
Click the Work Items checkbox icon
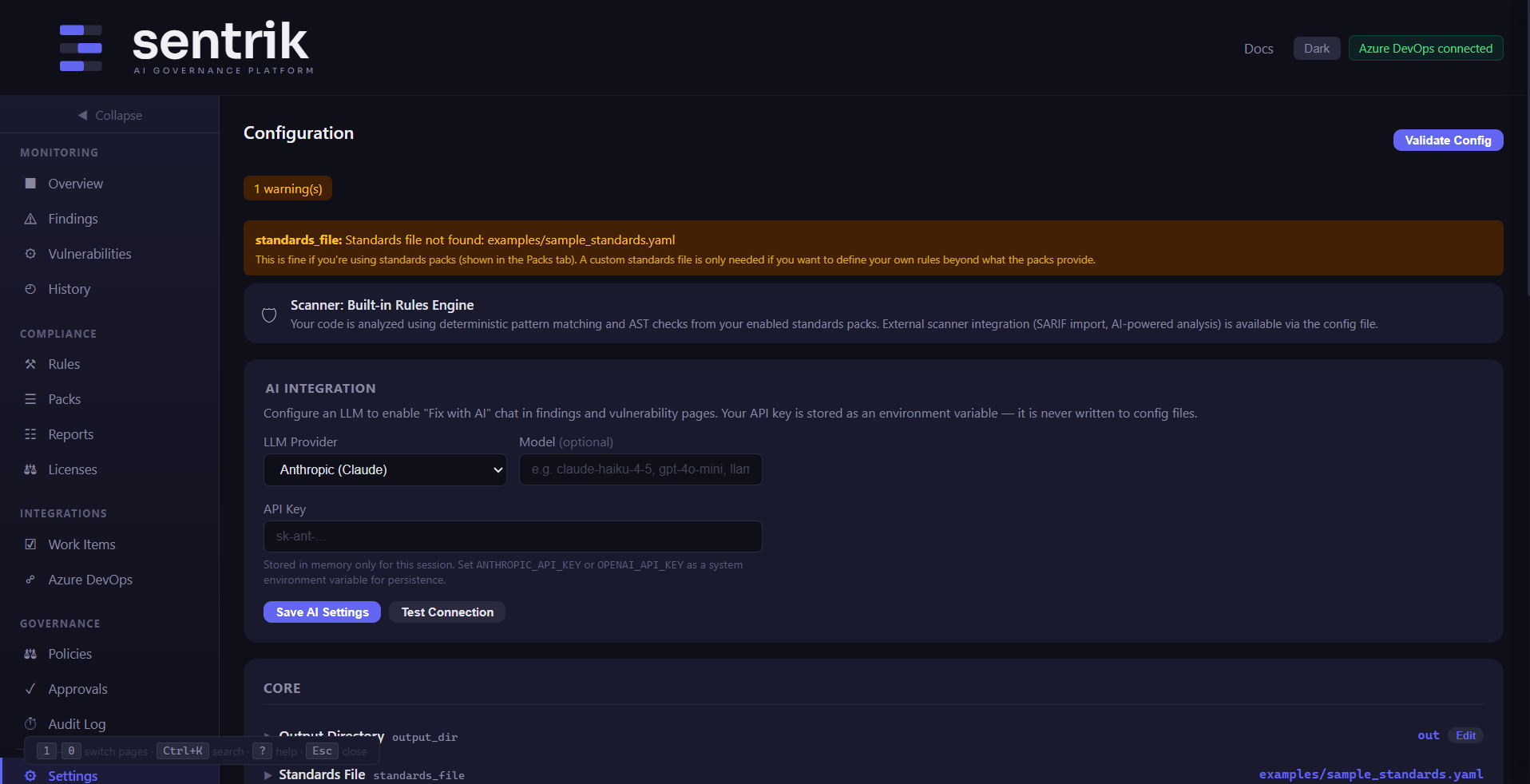point(30,544)
